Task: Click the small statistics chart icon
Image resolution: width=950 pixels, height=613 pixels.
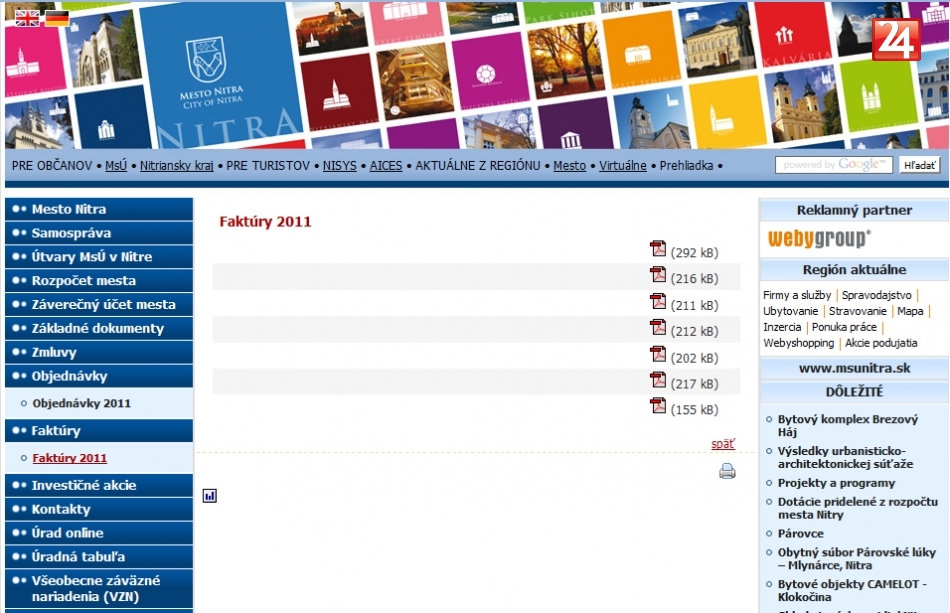Action: click(x=209, y=495)
